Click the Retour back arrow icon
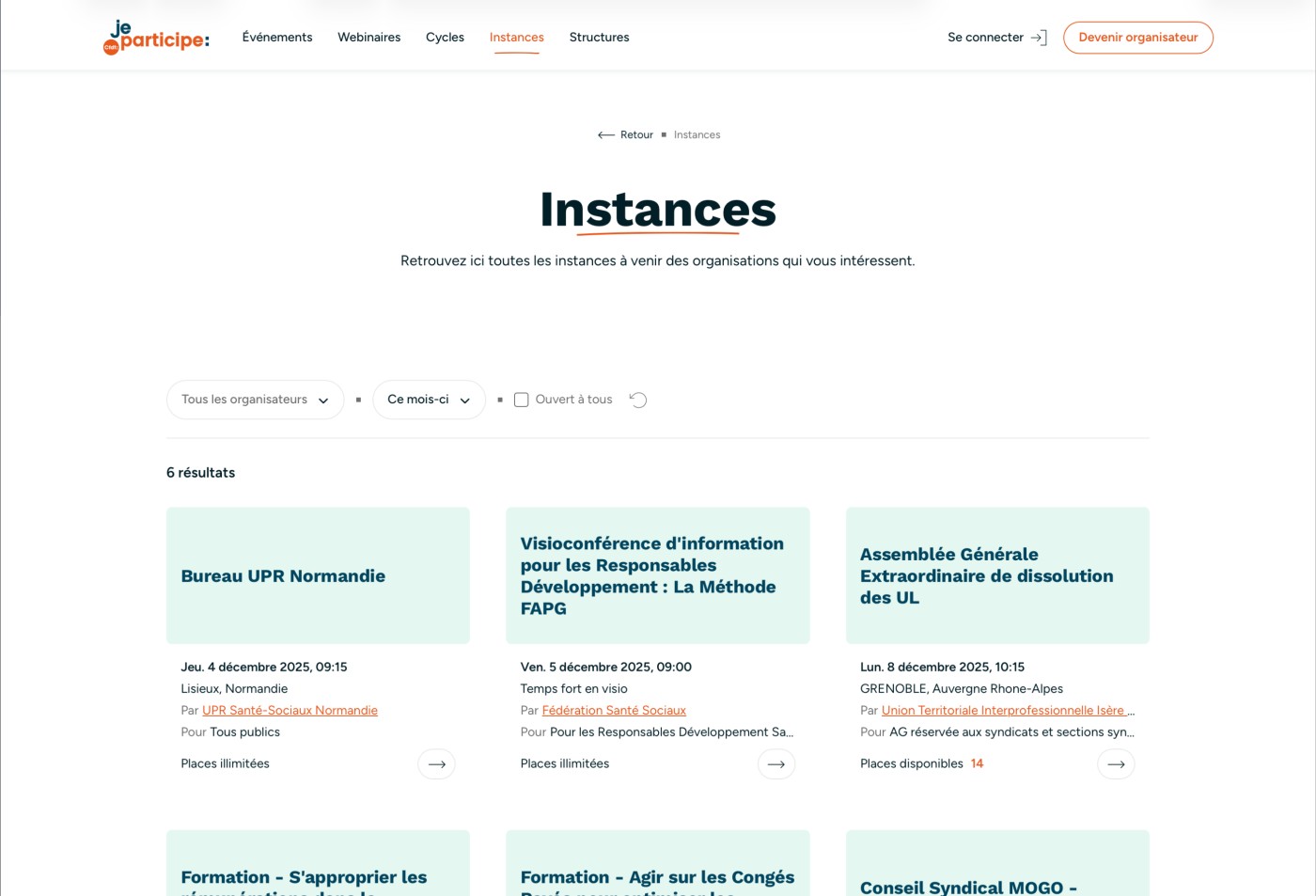1316x896 pixels. coord(606,135)
